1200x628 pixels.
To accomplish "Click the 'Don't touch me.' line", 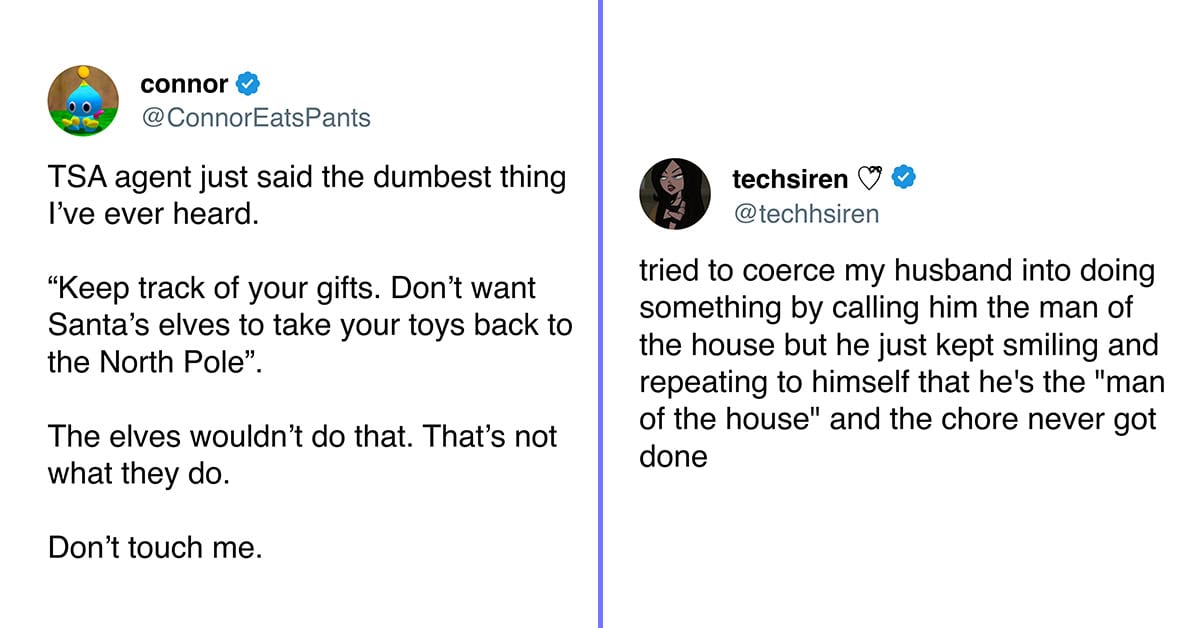I will tap(155, 547).
